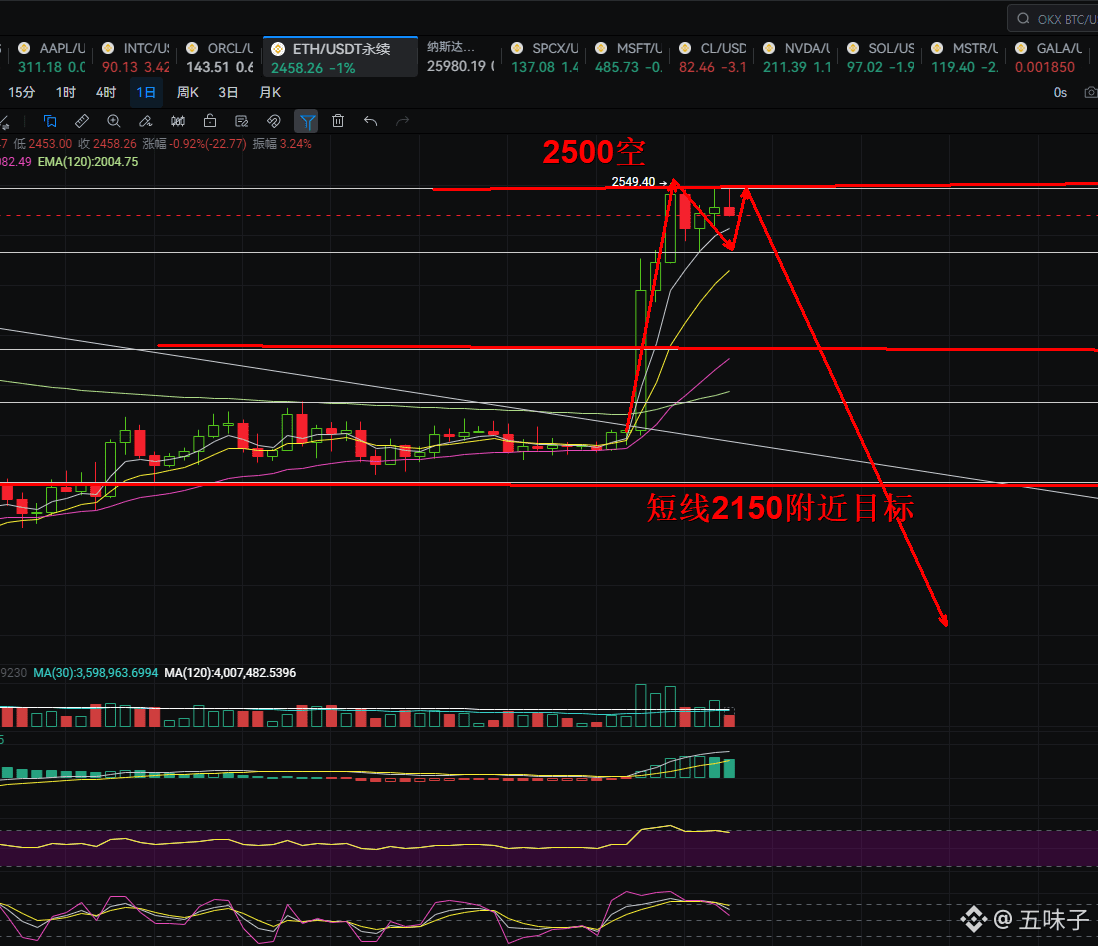This screenshot has width=1098, height=946.
Task: Click the NVDA coin icon
Action: click(769, 48)
